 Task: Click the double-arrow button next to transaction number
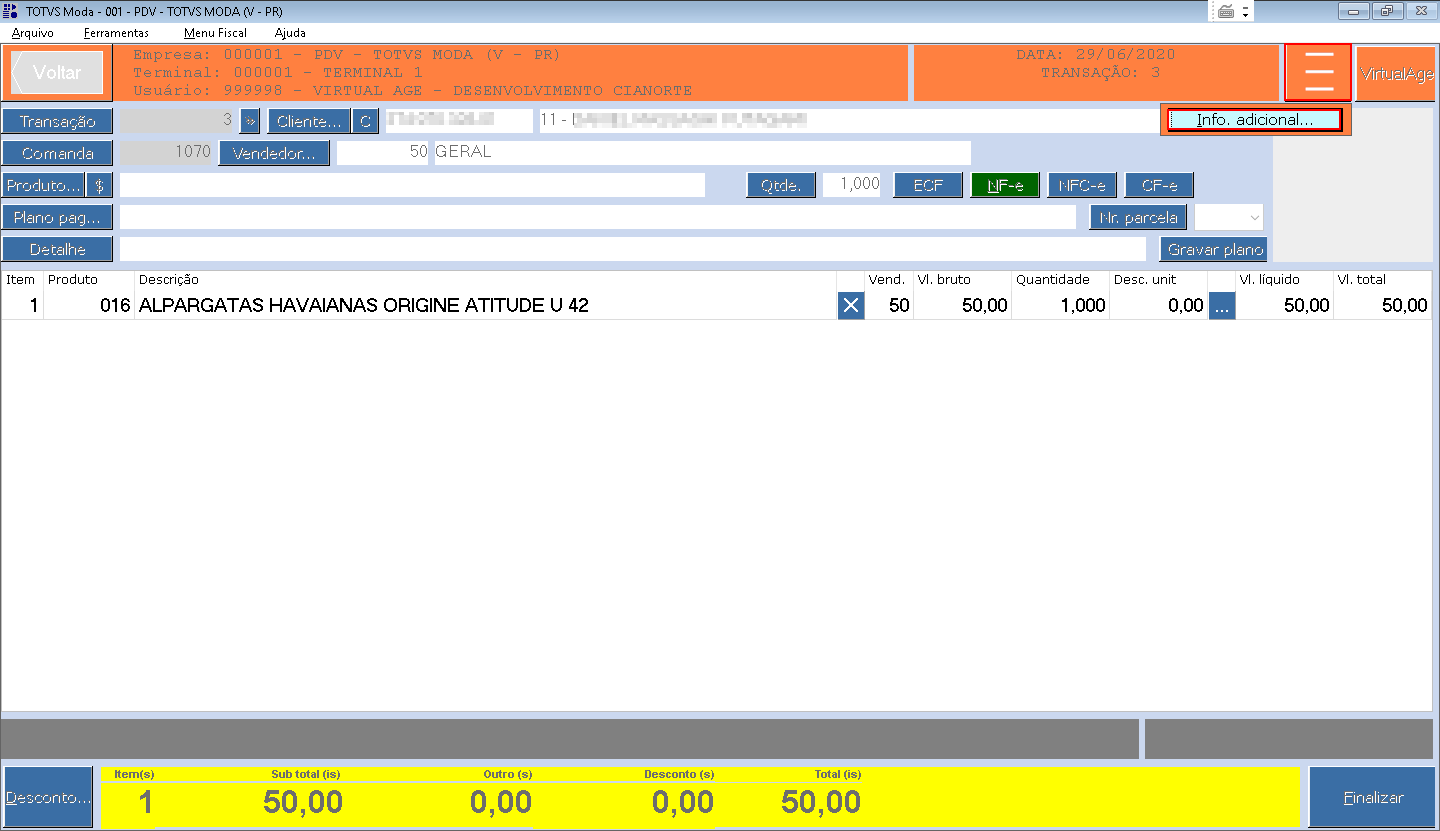(250, 121)
